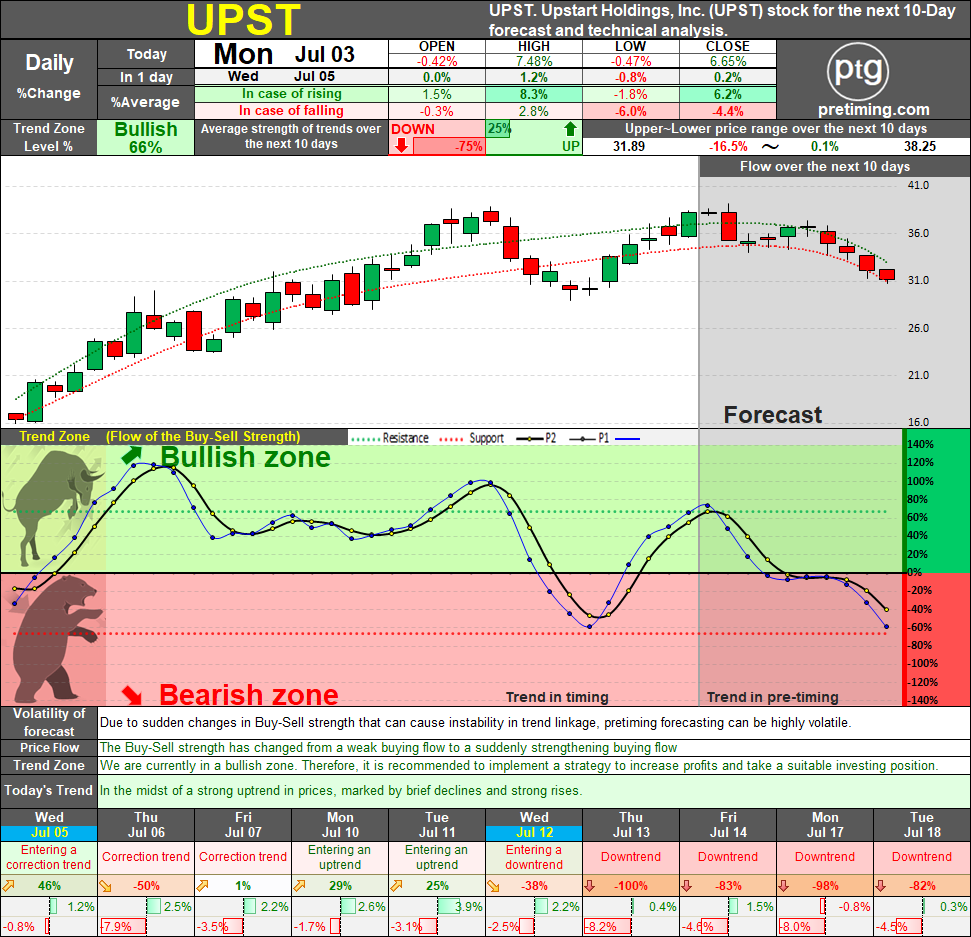The image size is (971, 937).
Task: Select the Thu Jul 06 column header
Action: click(146, 825)
